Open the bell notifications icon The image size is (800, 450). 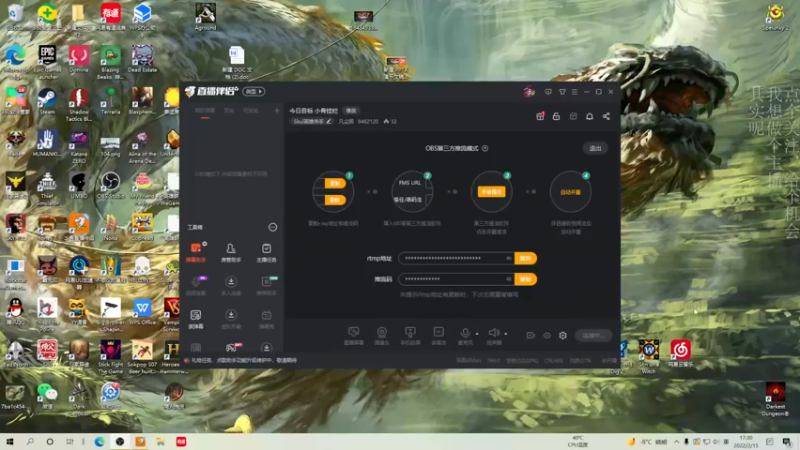[589, 116]
